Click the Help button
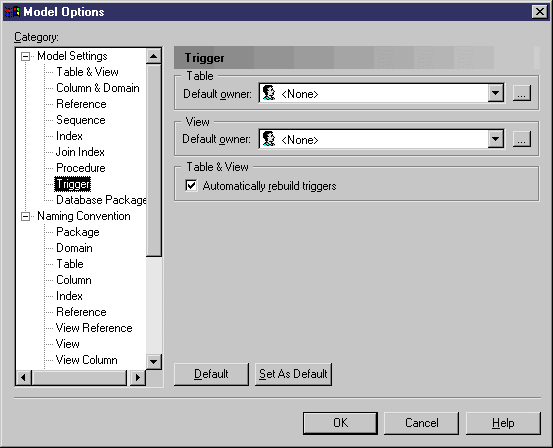553x448 pixels. [x=503, y=423]
